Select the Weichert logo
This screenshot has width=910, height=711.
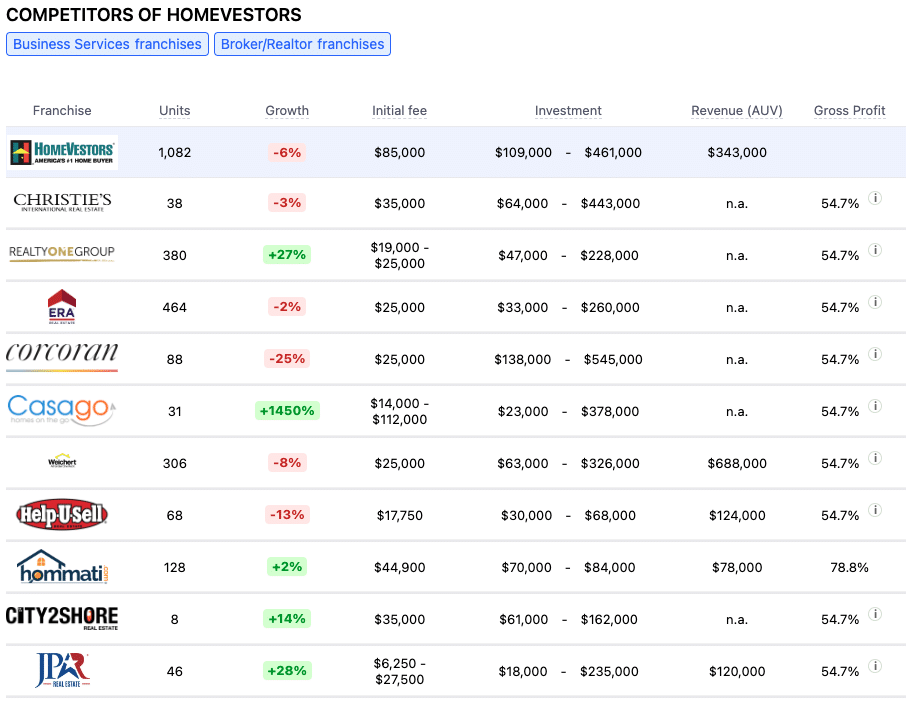tap(62, 461)
